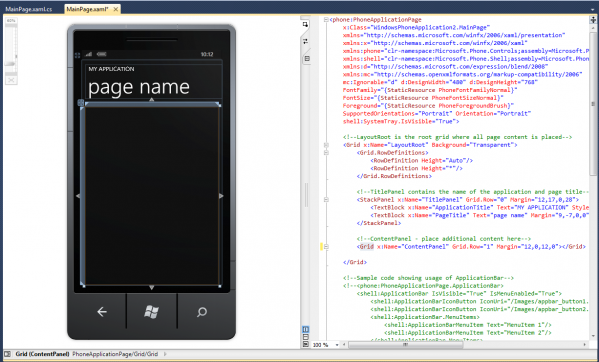This screenshot has width=599, height=362.
Task: Click the SupportedOrientations="Portrait" line
Action: point(437,113)
